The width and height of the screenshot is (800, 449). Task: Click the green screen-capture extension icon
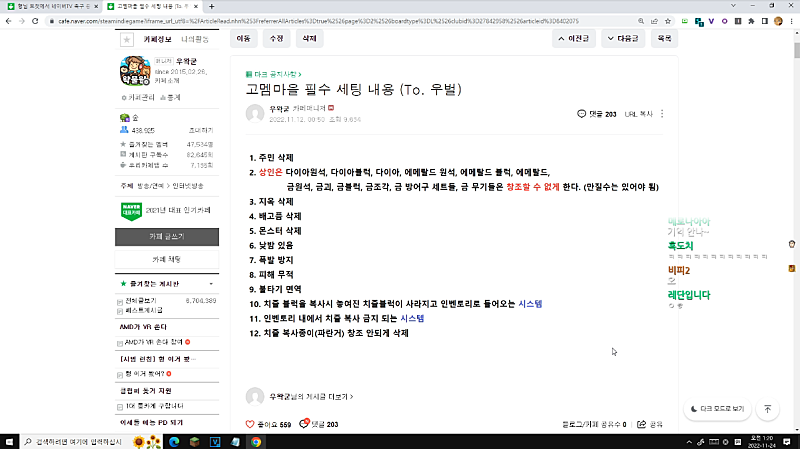pyautogui.click(x=685, y=21)
